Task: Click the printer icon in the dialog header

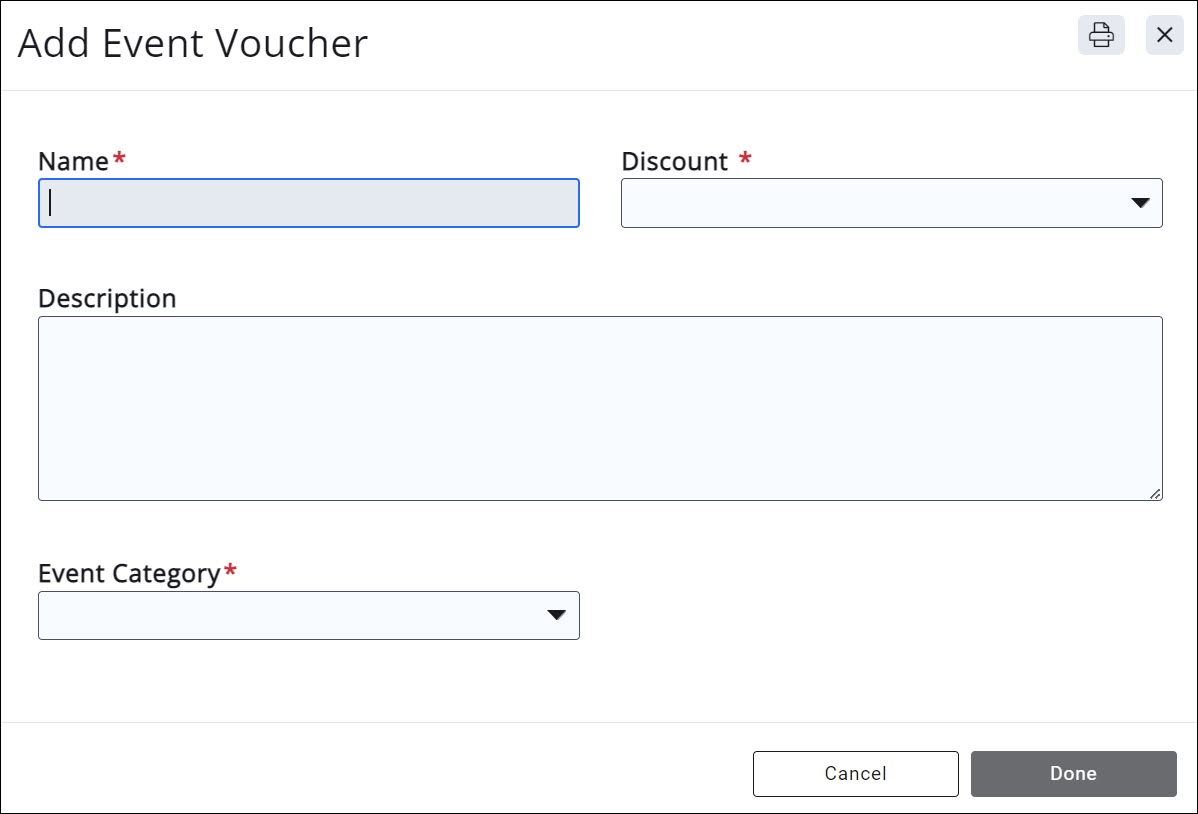Action: coord(1100,35)
